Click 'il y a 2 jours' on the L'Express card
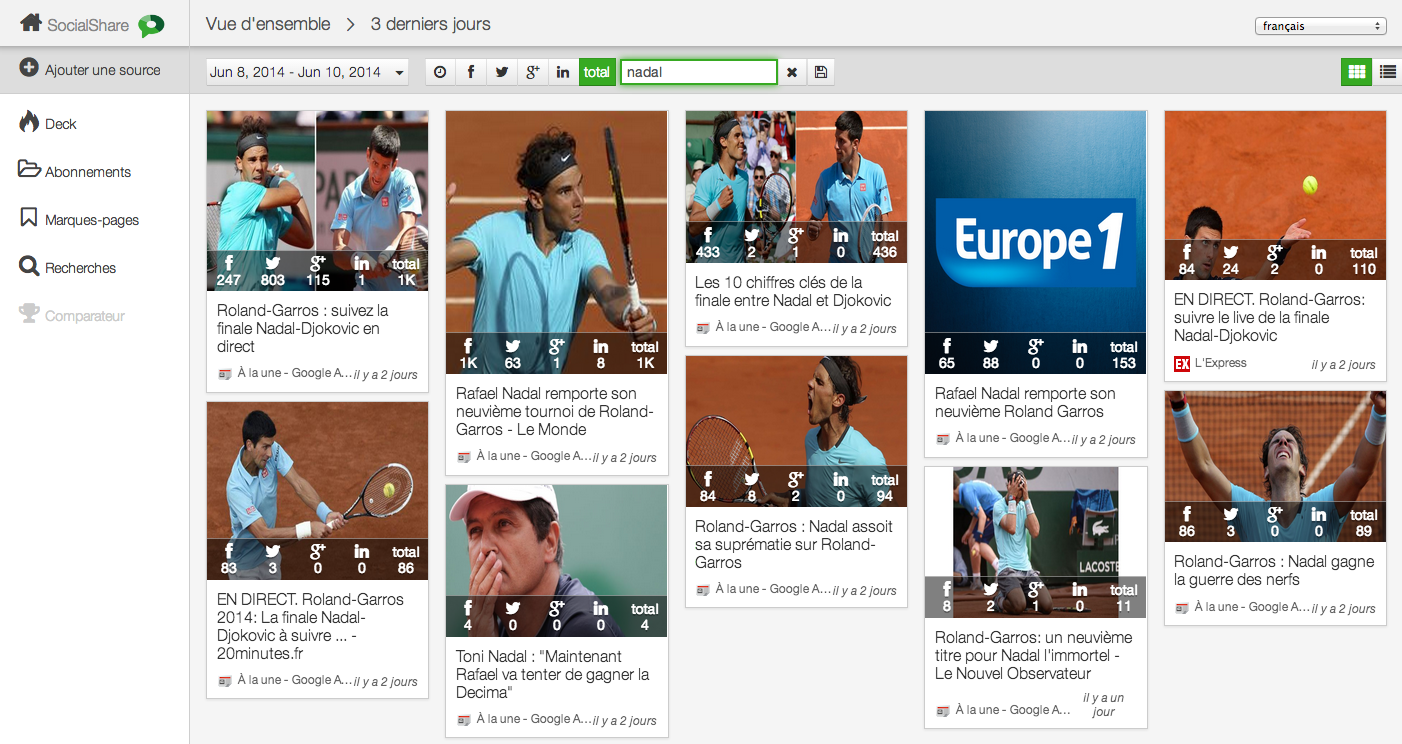Image resolution: width=1402 pixels, height=744 pixels. 1343,365
